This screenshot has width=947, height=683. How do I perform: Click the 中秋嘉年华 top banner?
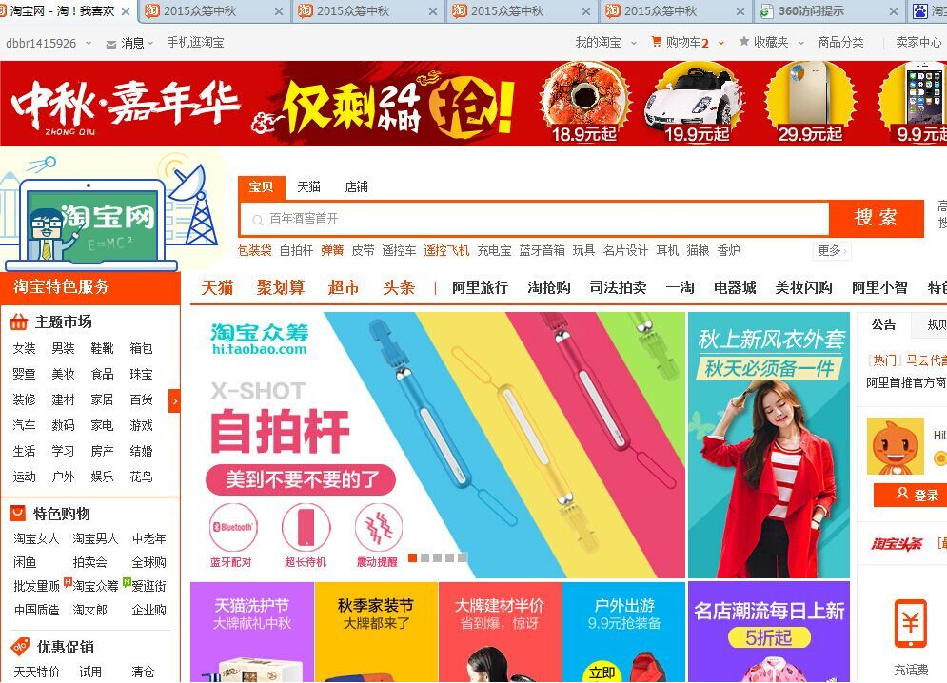click(x=474, y=103)
